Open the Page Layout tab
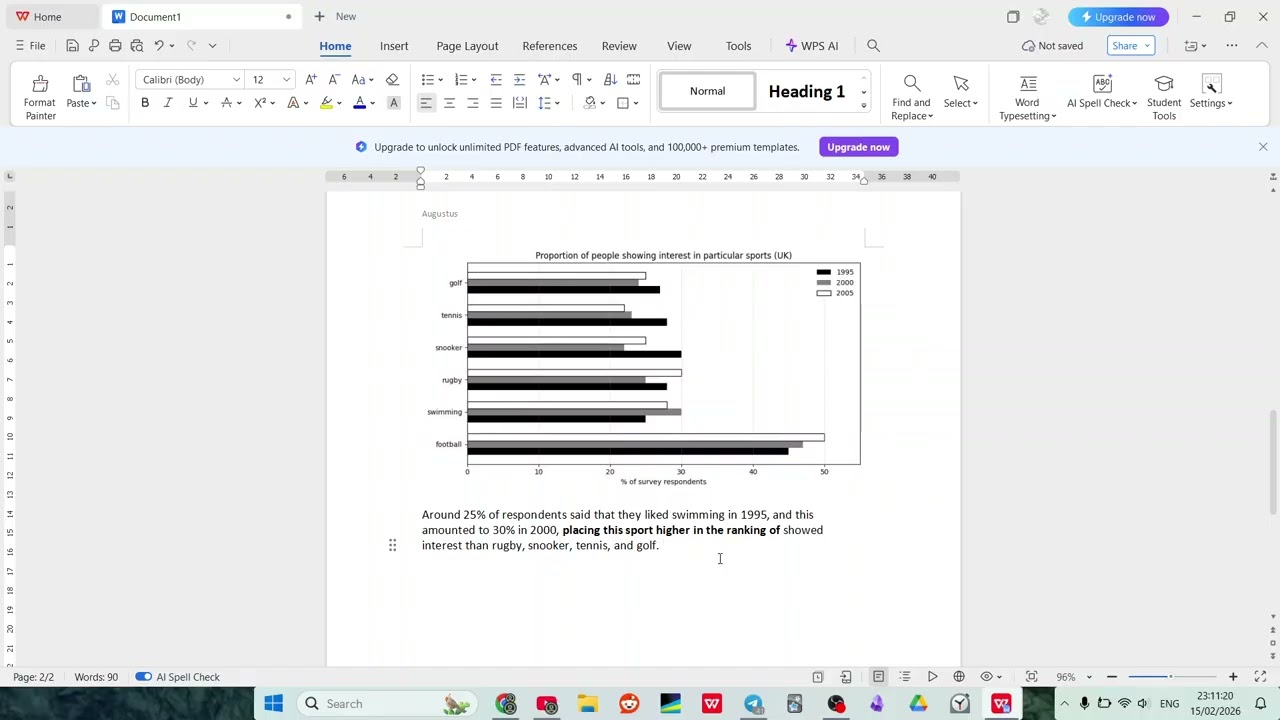 point(467,46)
